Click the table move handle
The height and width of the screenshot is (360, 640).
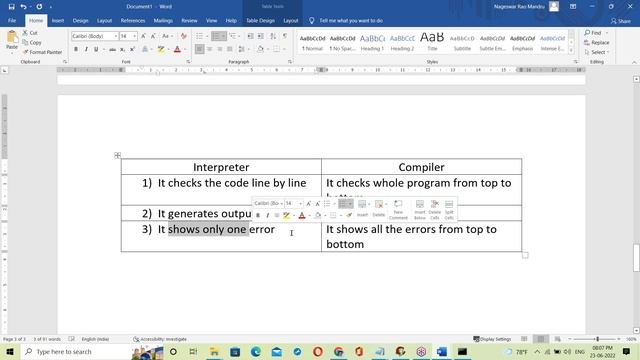(118, 155)
